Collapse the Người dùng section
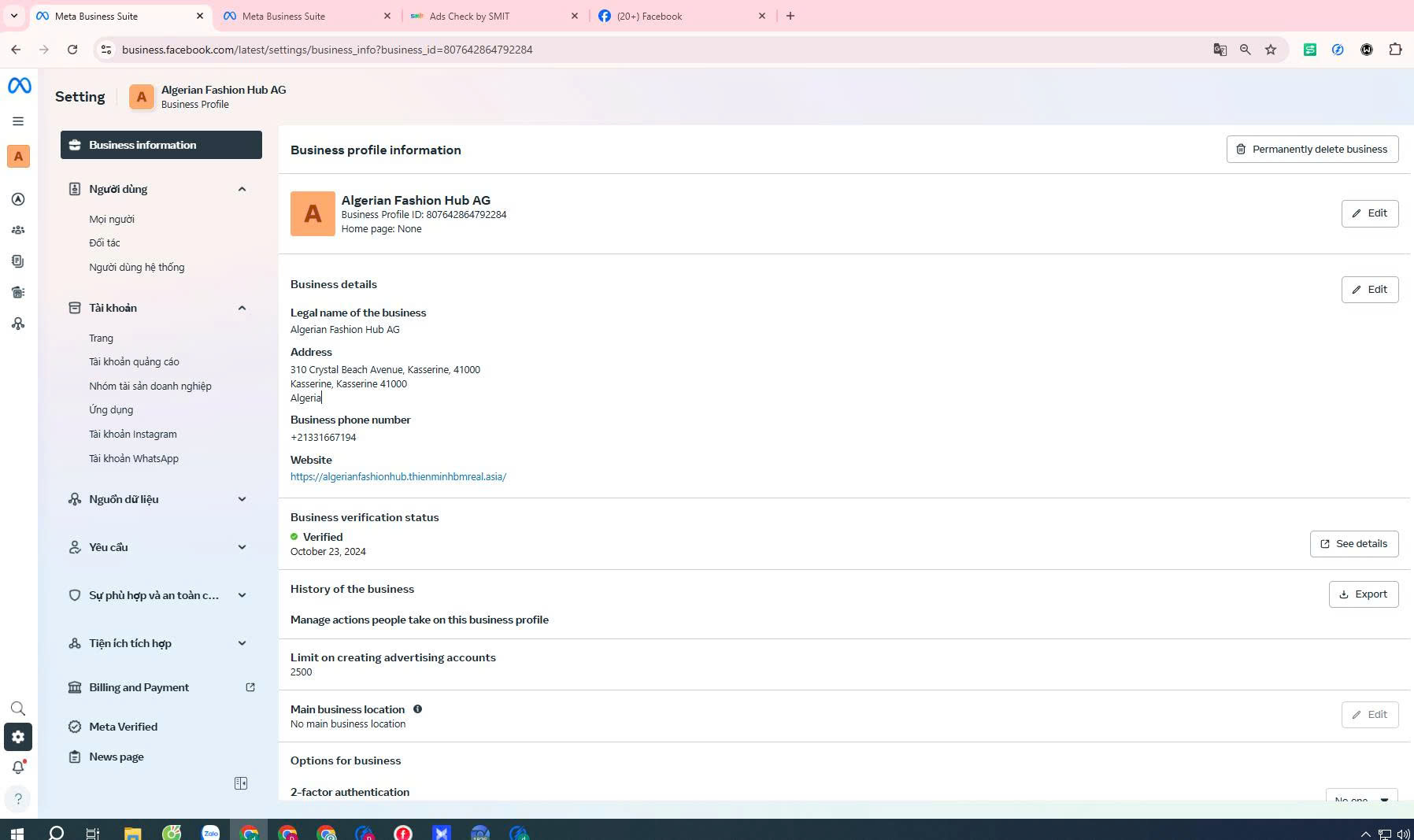Viewport: 1414px width, 840px height. click(242, 189)
